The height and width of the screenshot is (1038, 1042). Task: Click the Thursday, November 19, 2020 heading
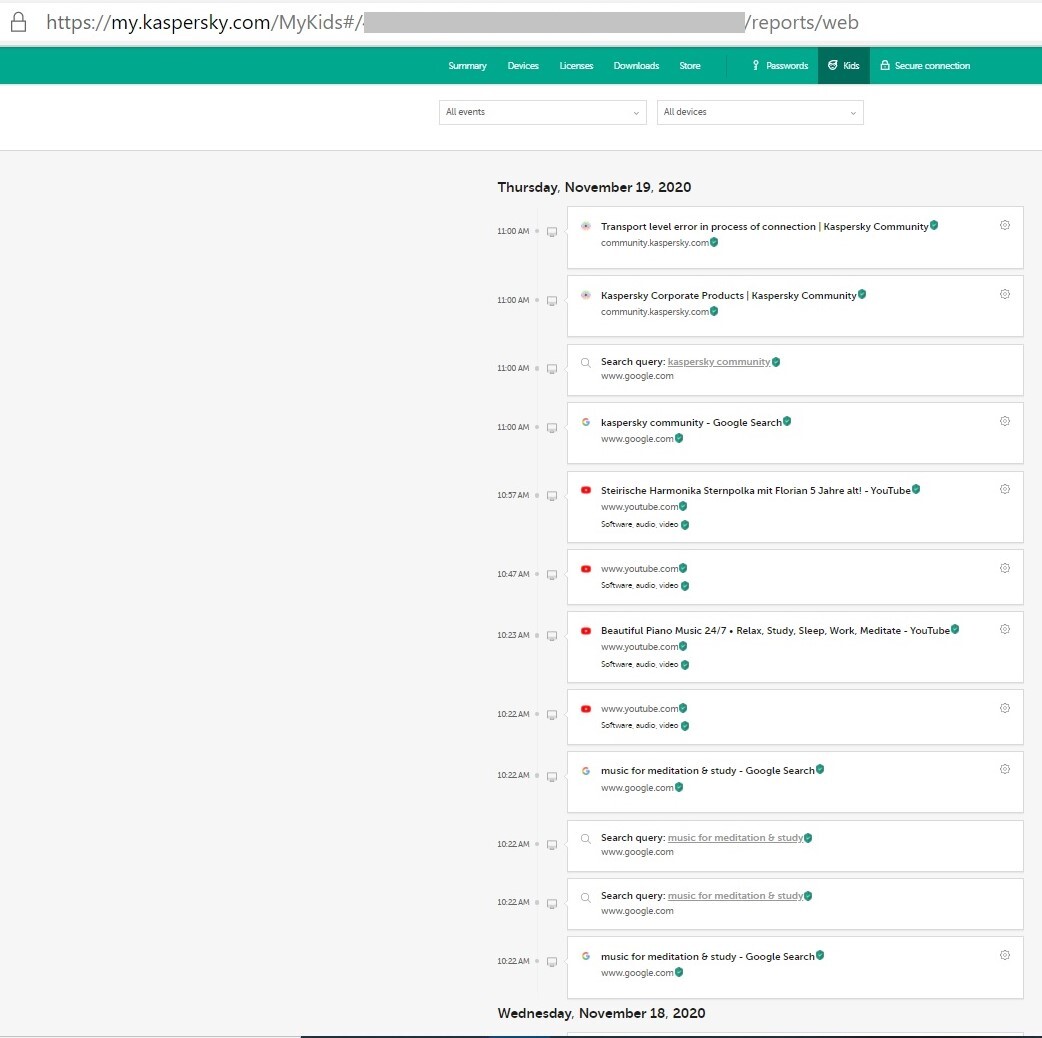pyautogui.click(x=594, y=187)
